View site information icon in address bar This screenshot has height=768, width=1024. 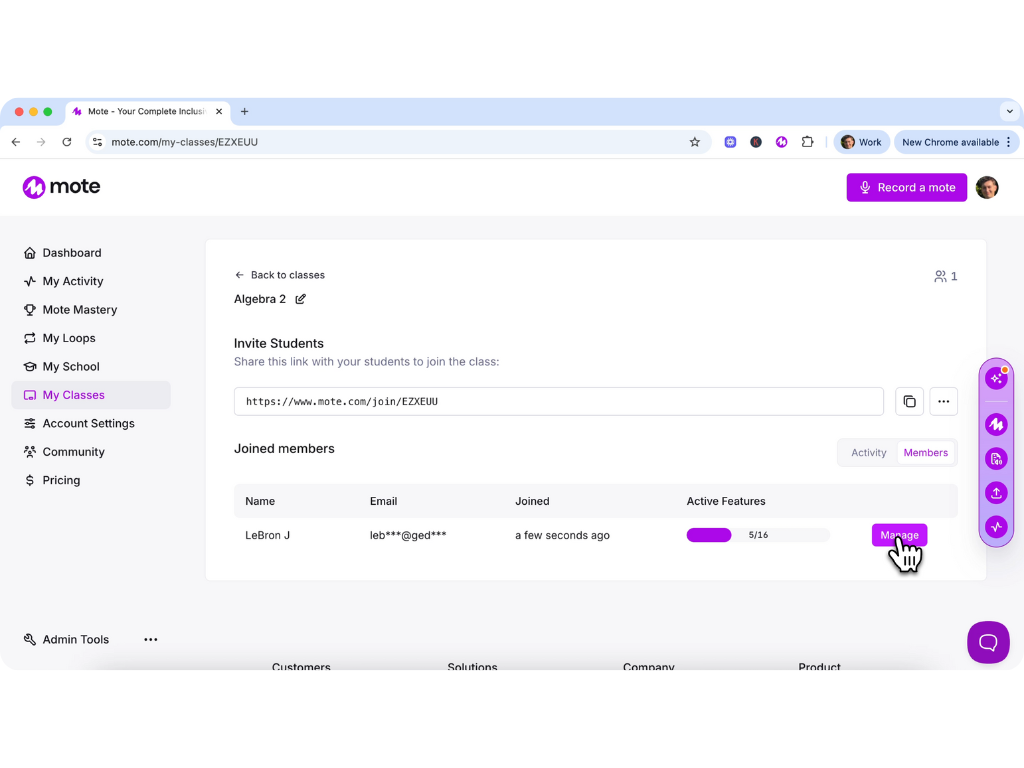tap(97, 142)
